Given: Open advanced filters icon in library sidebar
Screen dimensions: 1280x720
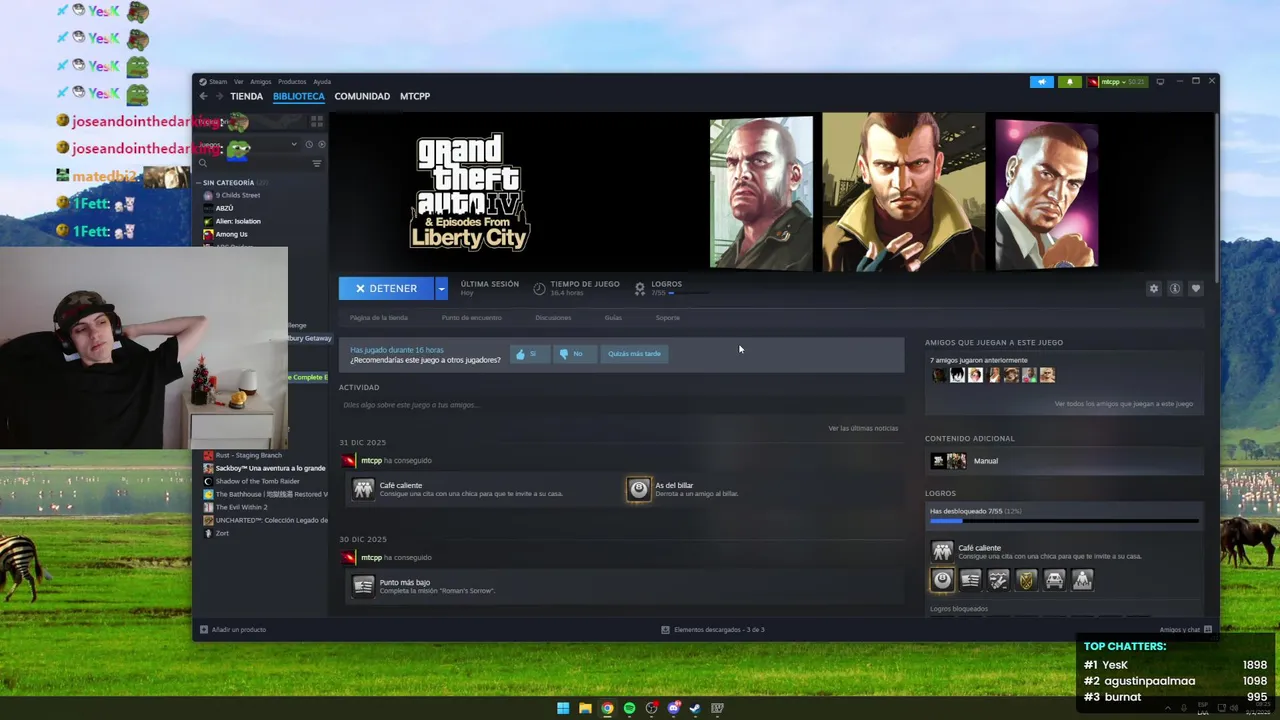Looking at the screenshot, I should point(317,163).
